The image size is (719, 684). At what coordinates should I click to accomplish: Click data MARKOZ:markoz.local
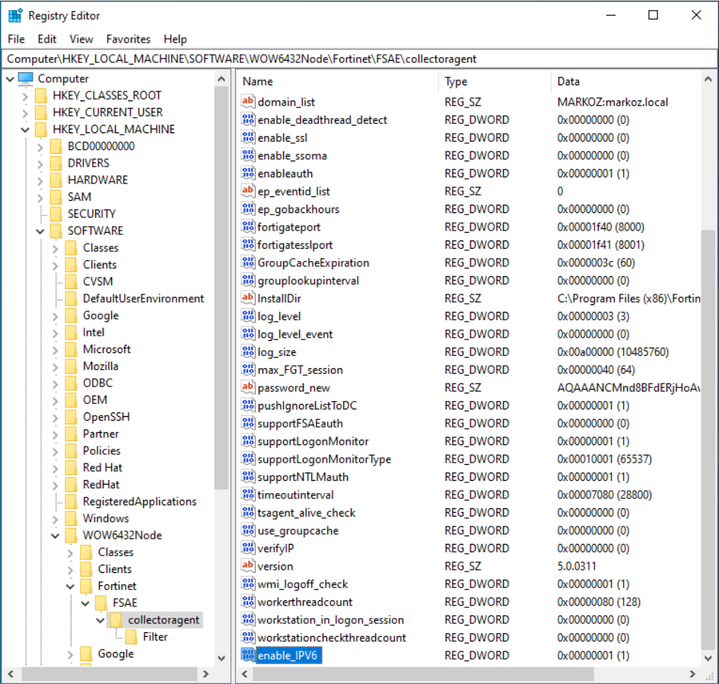pos(613,102)
